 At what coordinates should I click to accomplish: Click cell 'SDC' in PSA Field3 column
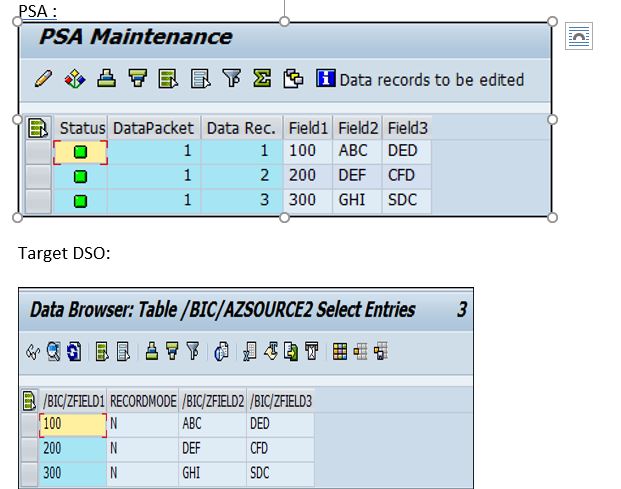coord(407,200)
